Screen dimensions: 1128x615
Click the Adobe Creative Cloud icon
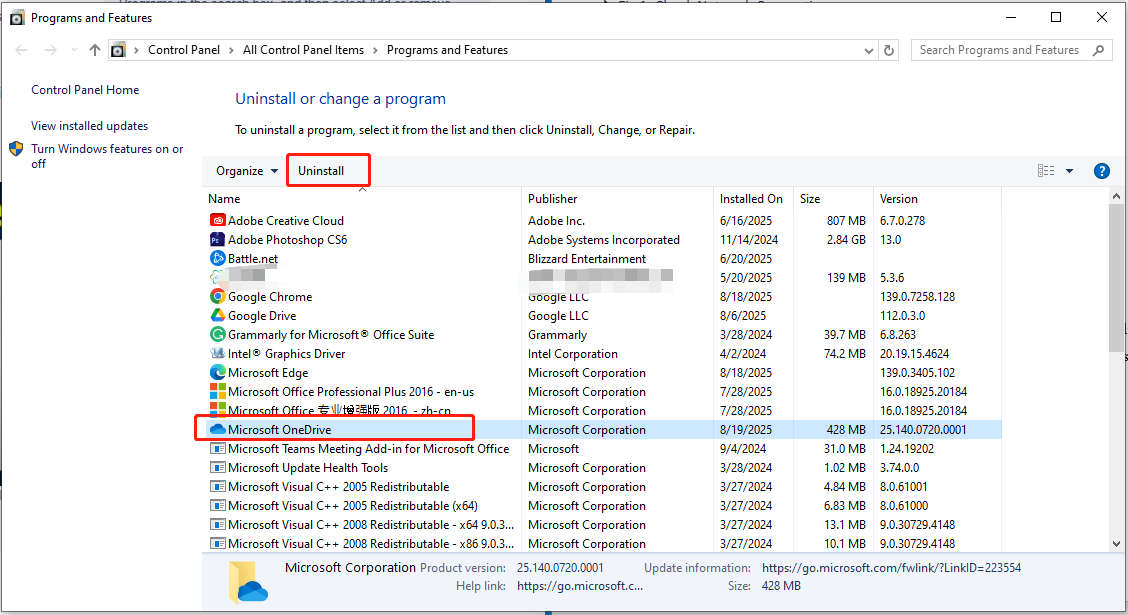[x=217, y=220]
